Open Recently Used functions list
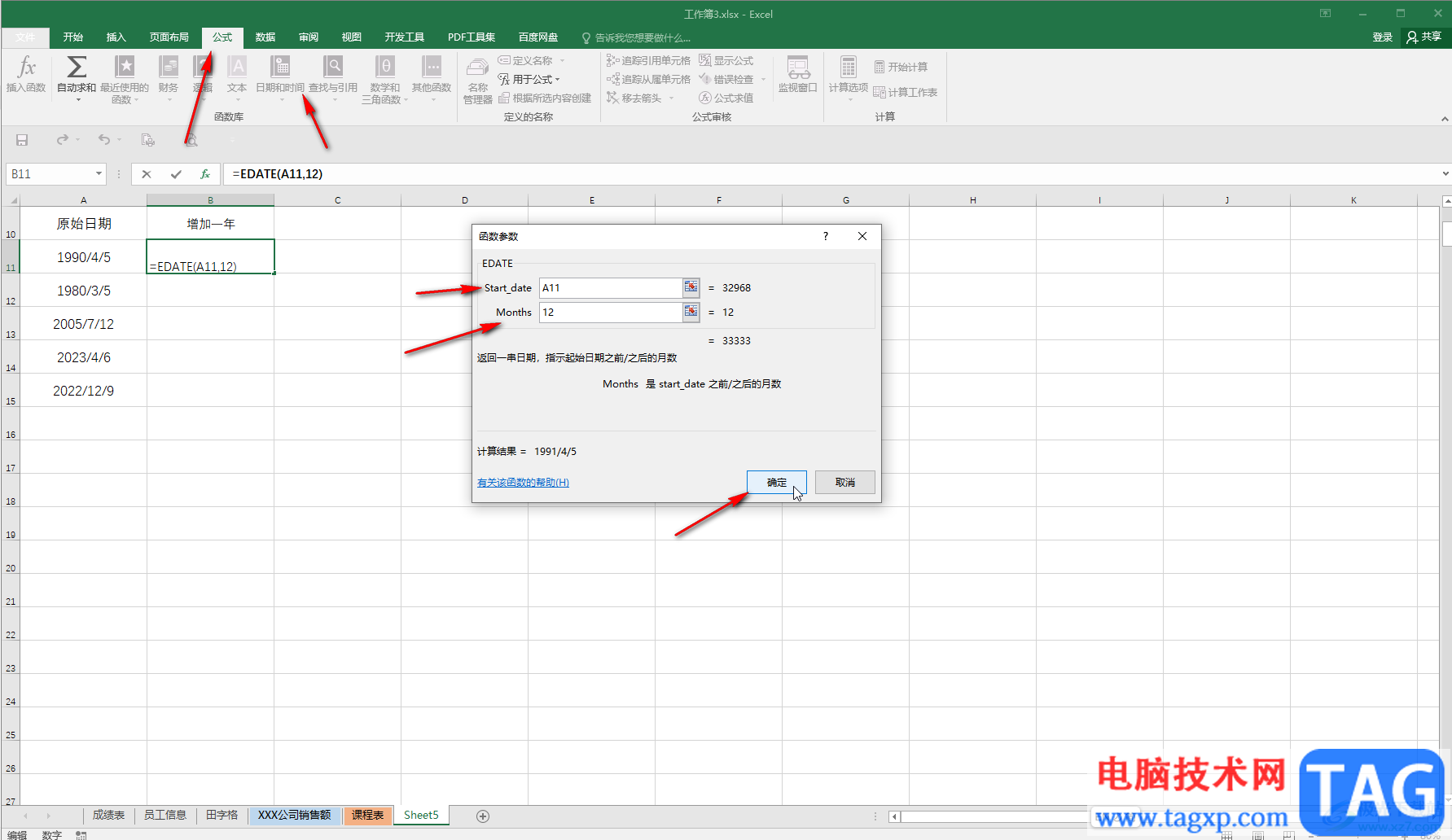Image resolution: width=1452 pixels, height=840 pixels. point(125,79)
